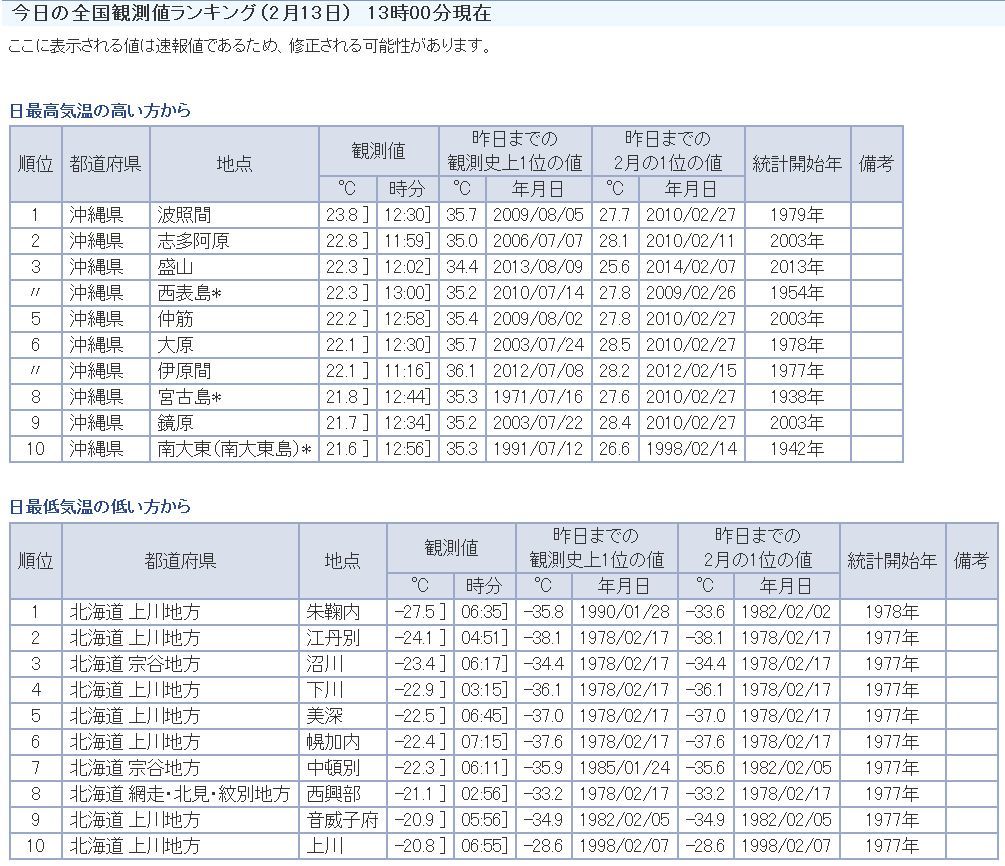Image resolution: width=1005 pixels, height=866 pixels.
Task: Select the 宮古島* station cell
Action: 234,397
